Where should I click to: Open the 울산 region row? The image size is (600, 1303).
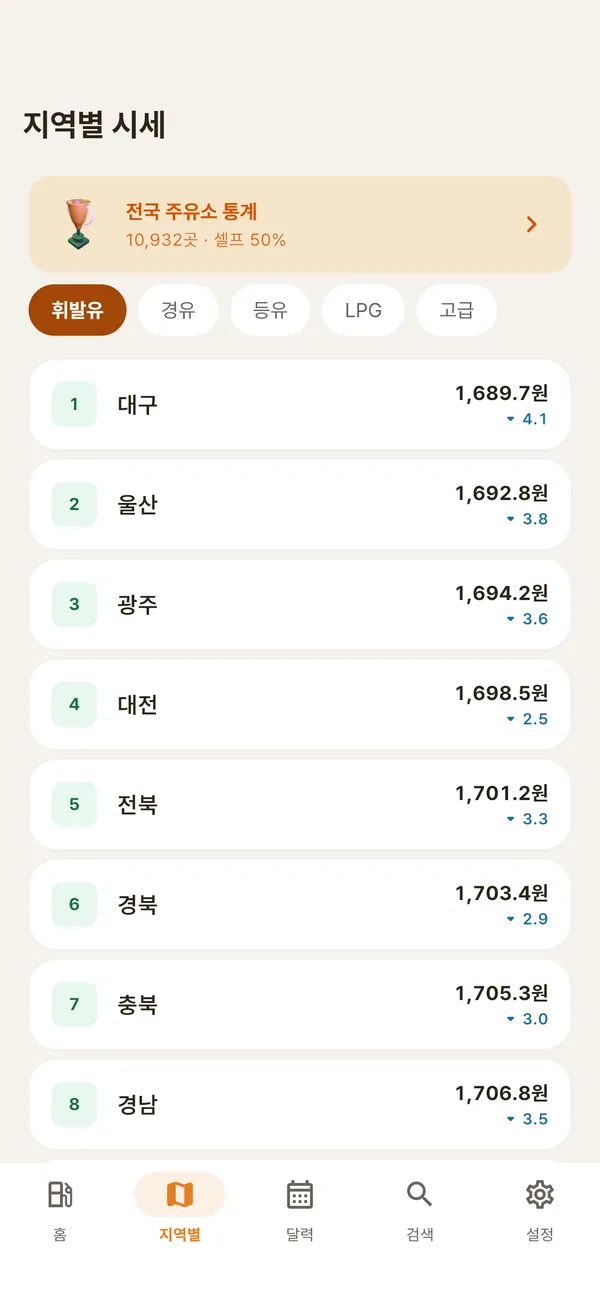tap(300, 504)
